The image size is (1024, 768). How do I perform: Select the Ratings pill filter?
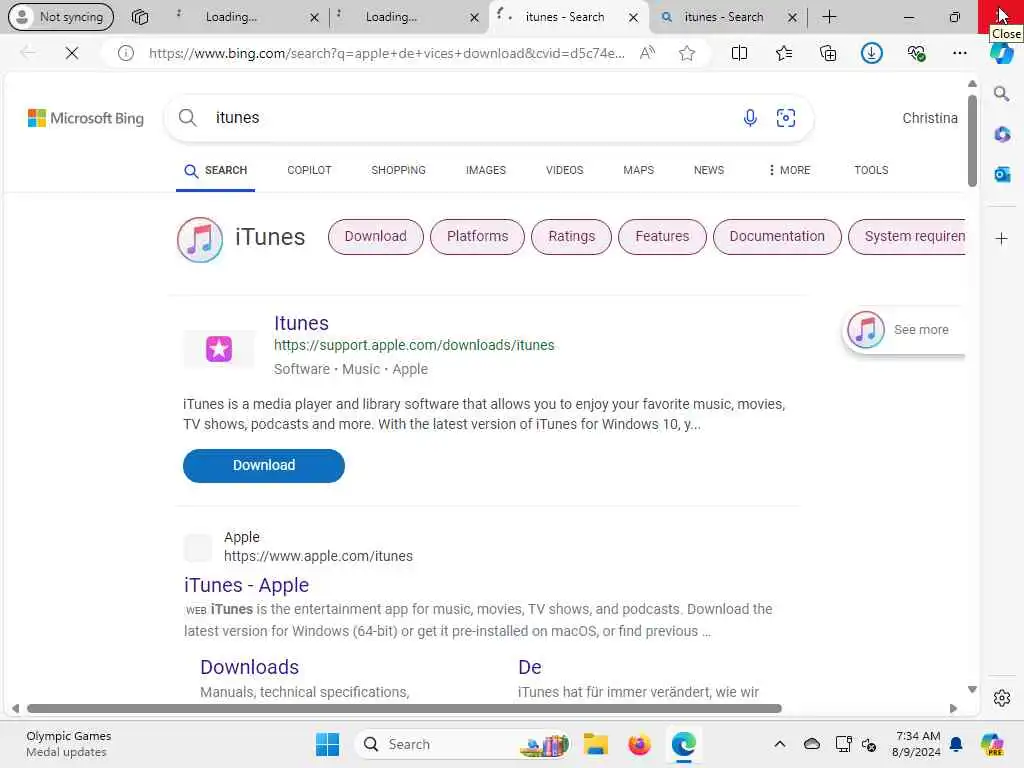[571, 236]
